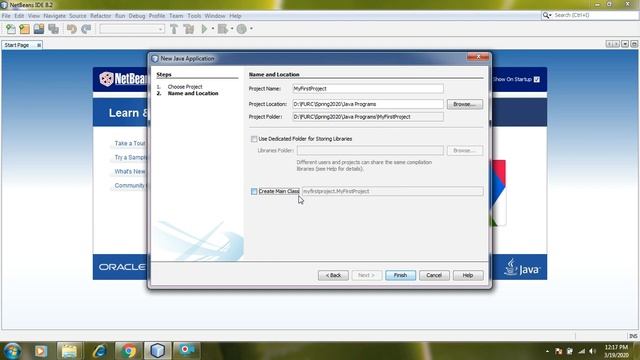Open File Explorer from taskbar
This screenshot has height=360, width=640.
pyautogui.click(x=69, y=351)
